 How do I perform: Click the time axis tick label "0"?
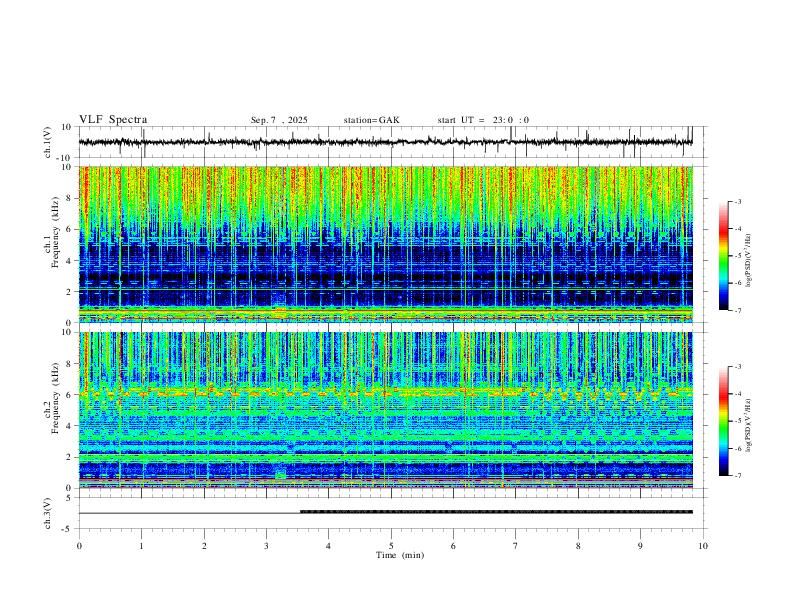coord(79,546)
